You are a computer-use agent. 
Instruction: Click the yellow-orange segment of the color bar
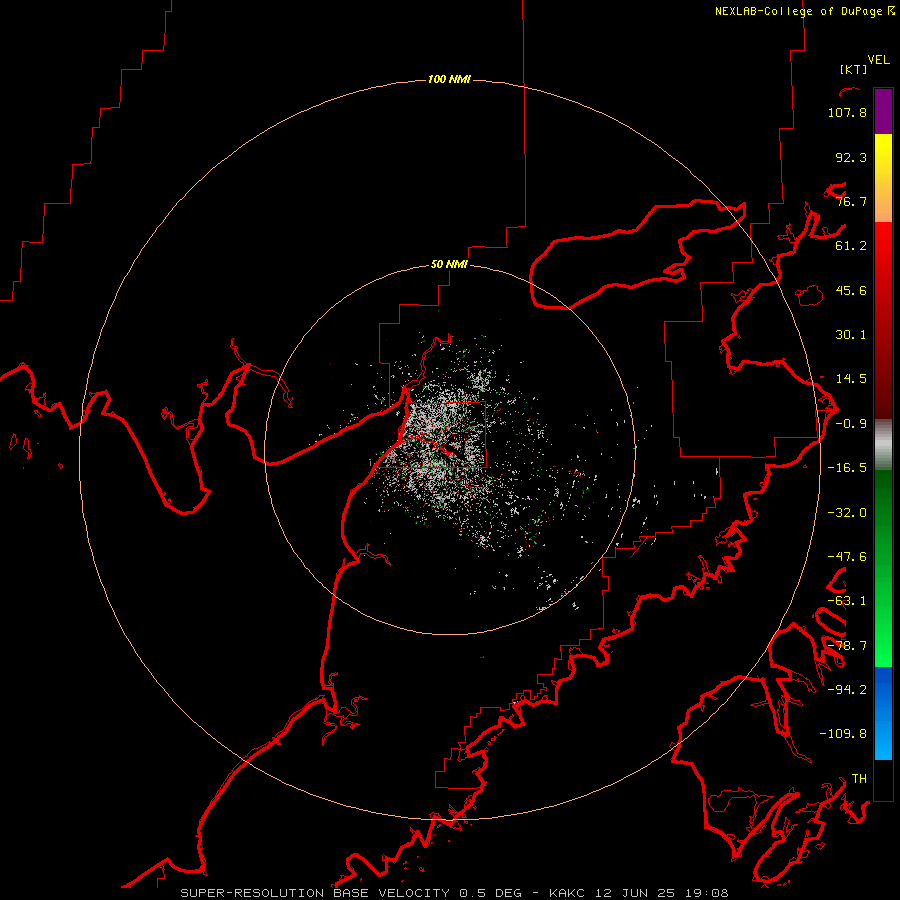pos(883,178)
